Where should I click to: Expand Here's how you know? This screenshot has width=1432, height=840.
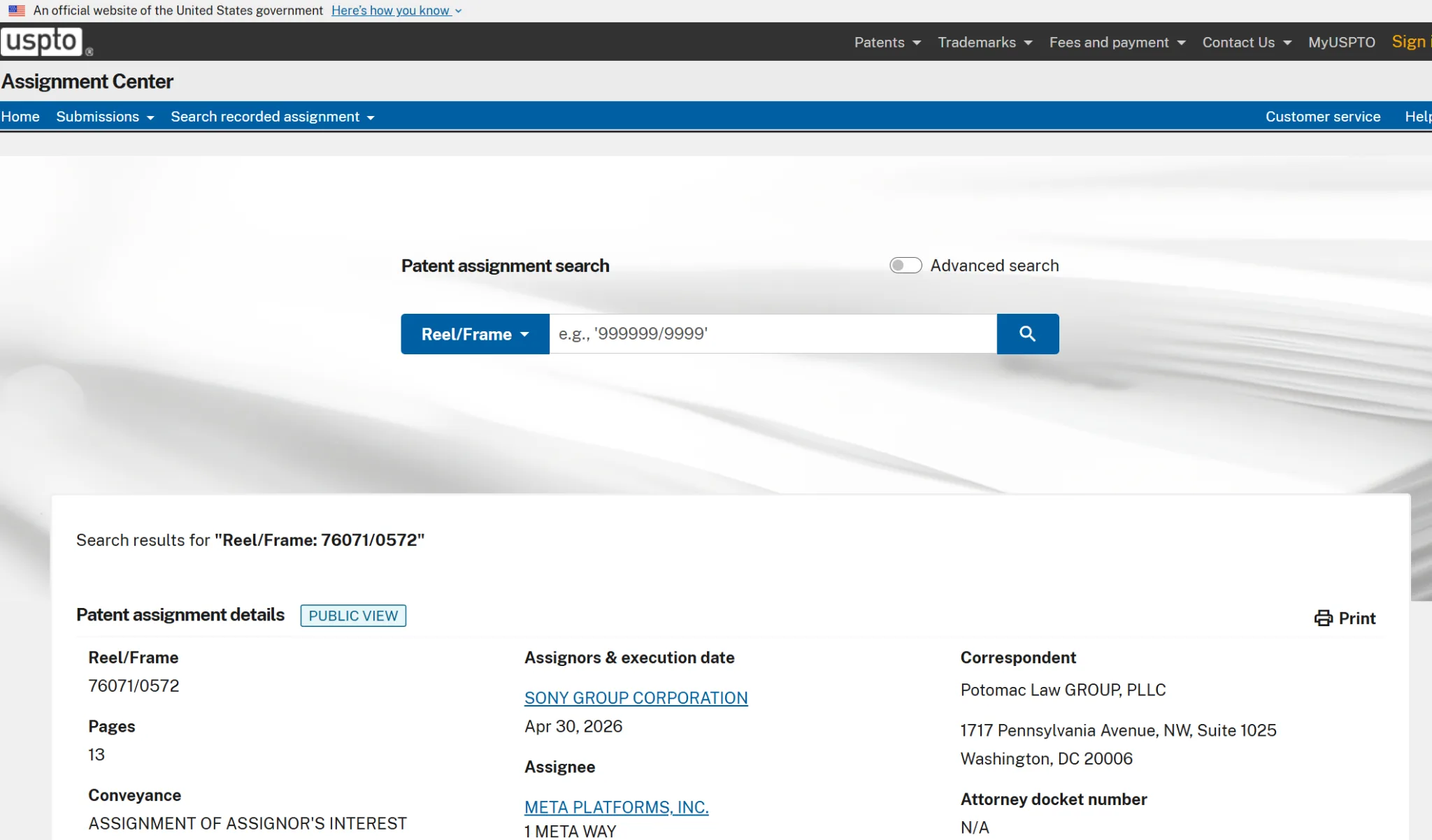point(396,10)
